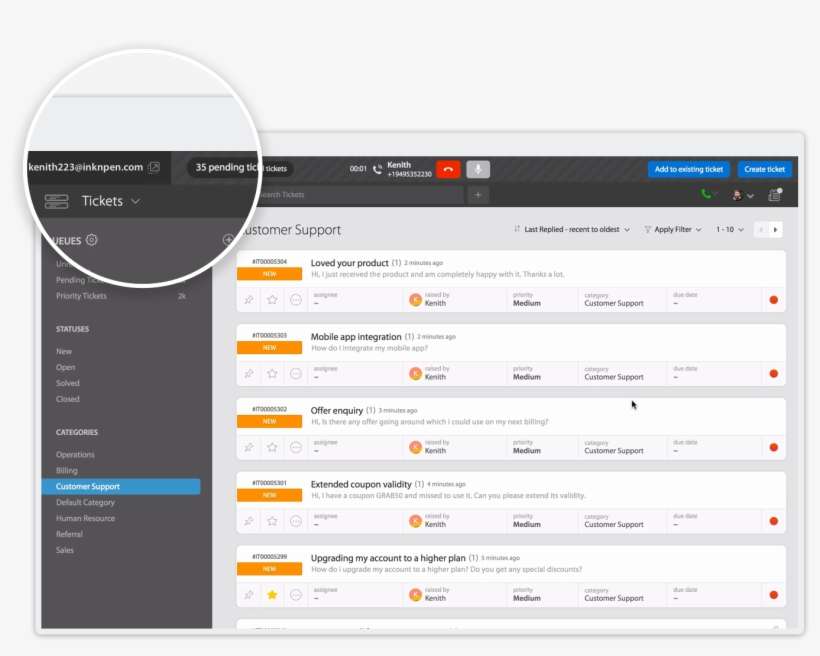
Task: Pin the 'Extended coupon validity' ticket
Action: [x=249, y=521]
